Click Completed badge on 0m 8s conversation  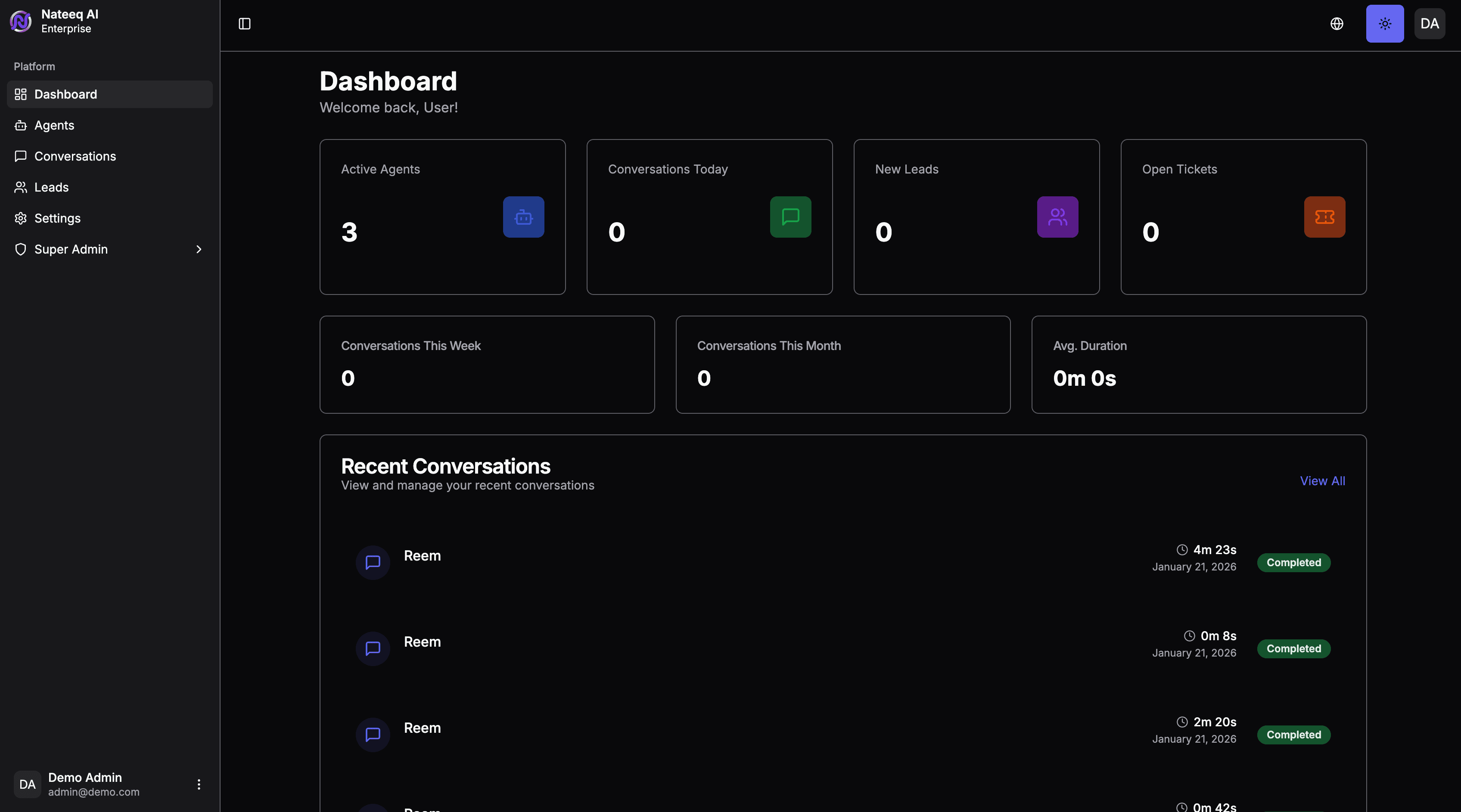pos(1293,649)
